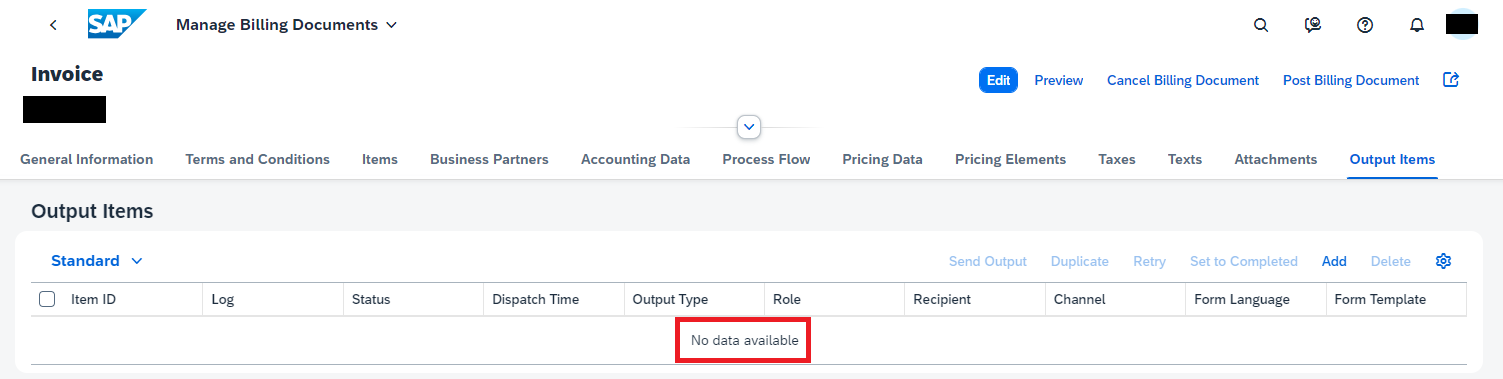The height and width of the screenshot is (379, 1503).
Task: Open the help question mark icon
Action: 1365,25
